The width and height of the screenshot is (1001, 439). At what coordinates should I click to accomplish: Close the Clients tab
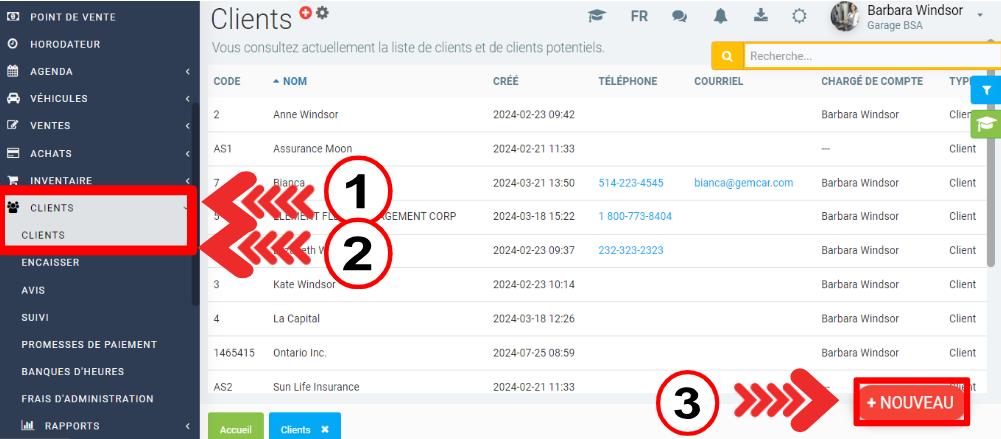pos(324,429)
